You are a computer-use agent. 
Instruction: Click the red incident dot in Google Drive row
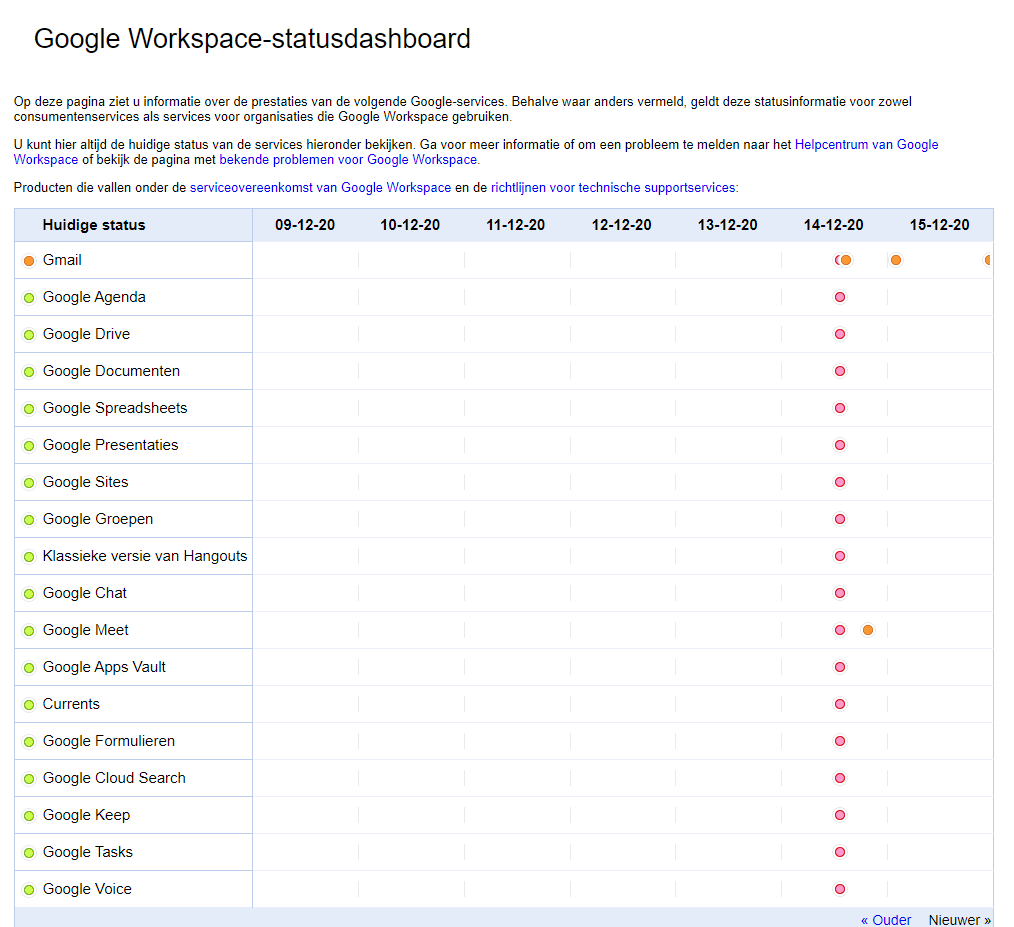click(840, 334)
